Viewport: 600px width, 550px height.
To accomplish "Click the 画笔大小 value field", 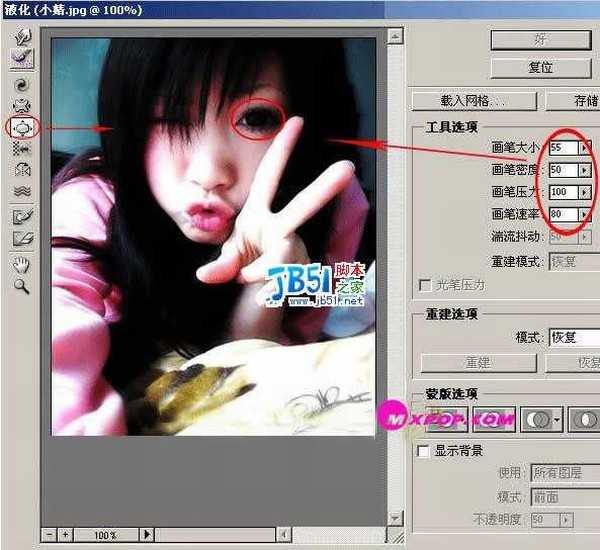I will point(563,147).
